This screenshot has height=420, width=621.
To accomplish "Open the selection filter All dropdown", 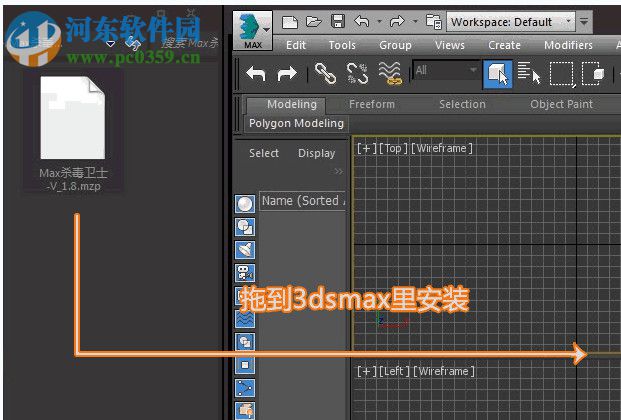I will pyautogui.click(x=446, y=70).
